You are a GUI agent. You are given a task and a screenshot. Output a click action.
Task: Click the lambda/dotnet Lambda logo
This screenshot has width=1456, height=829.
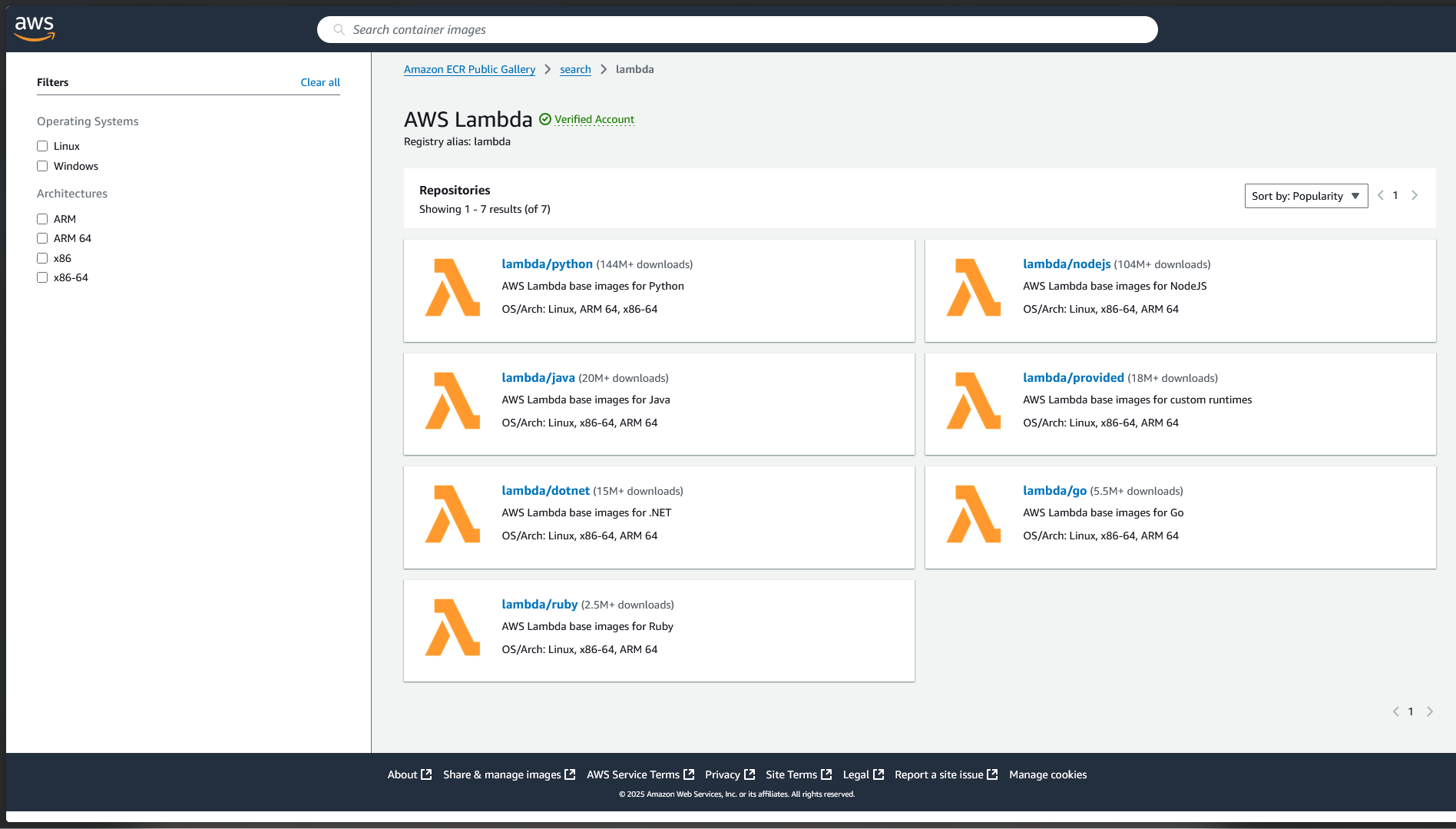pyautogui.click(x=452, y=514)
